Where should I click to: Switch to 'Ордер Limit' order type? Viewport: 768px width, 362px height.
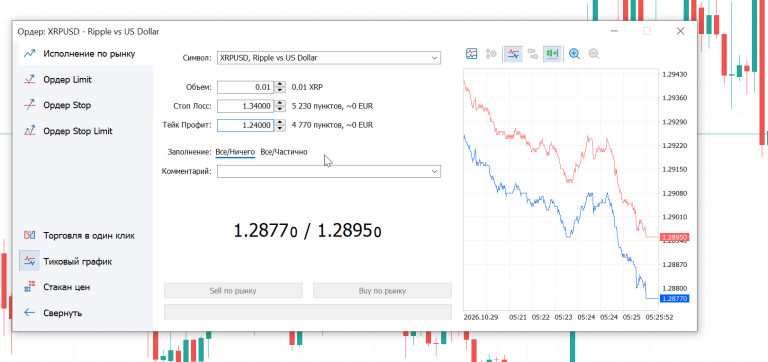(67, 79)
